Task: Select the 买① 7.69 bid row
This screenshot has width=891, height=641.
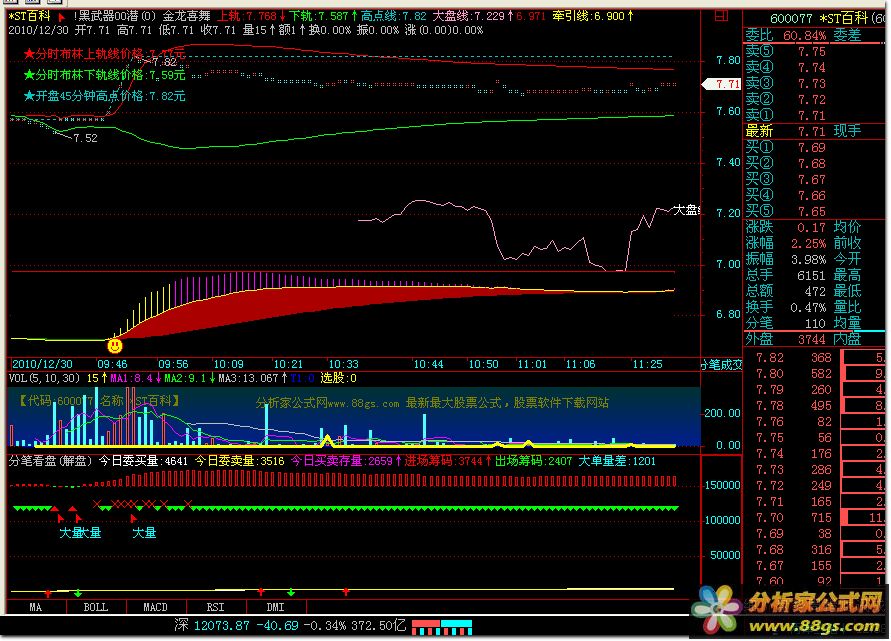Action: point(786,148)
